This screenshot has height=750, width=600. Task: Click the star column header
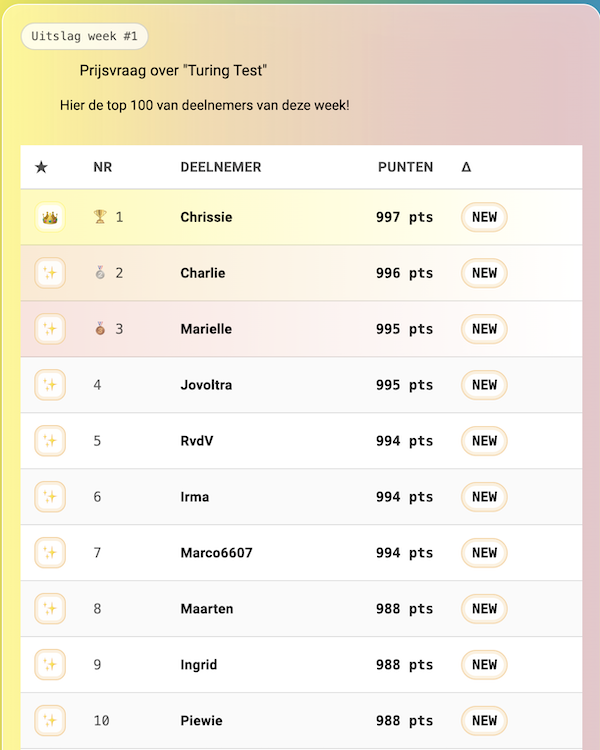41,167
